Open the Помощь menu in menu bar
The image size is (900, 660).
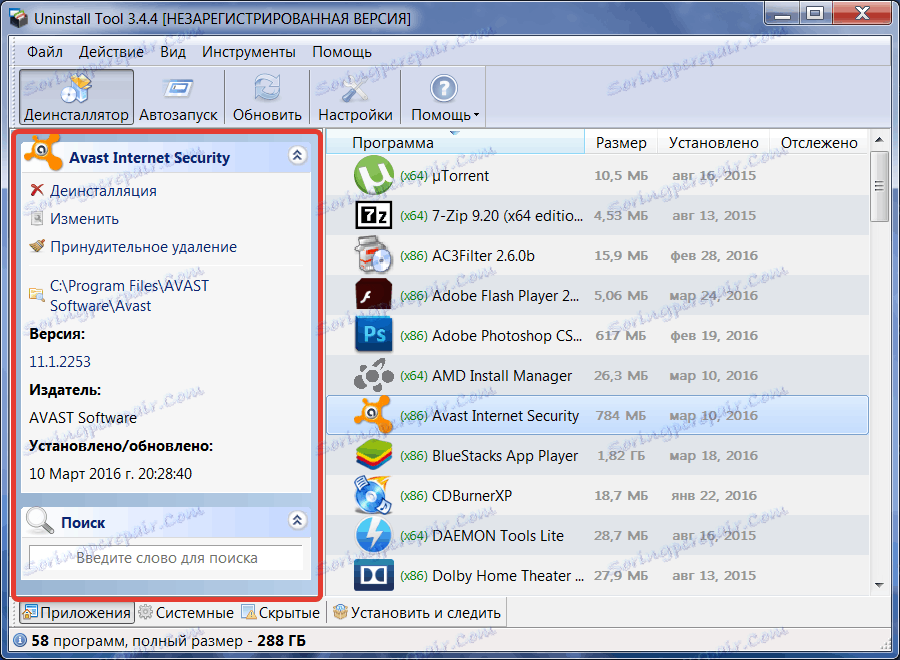(342, 52)
